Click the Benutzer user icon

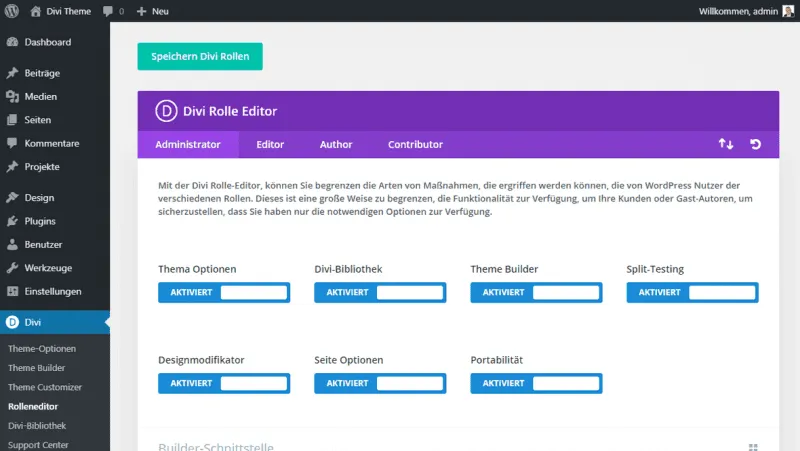pyautogui.click(x=12, y=244)
